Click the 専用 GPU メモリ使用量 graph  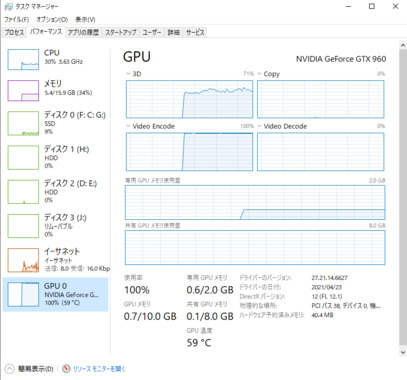coord(255,202)
